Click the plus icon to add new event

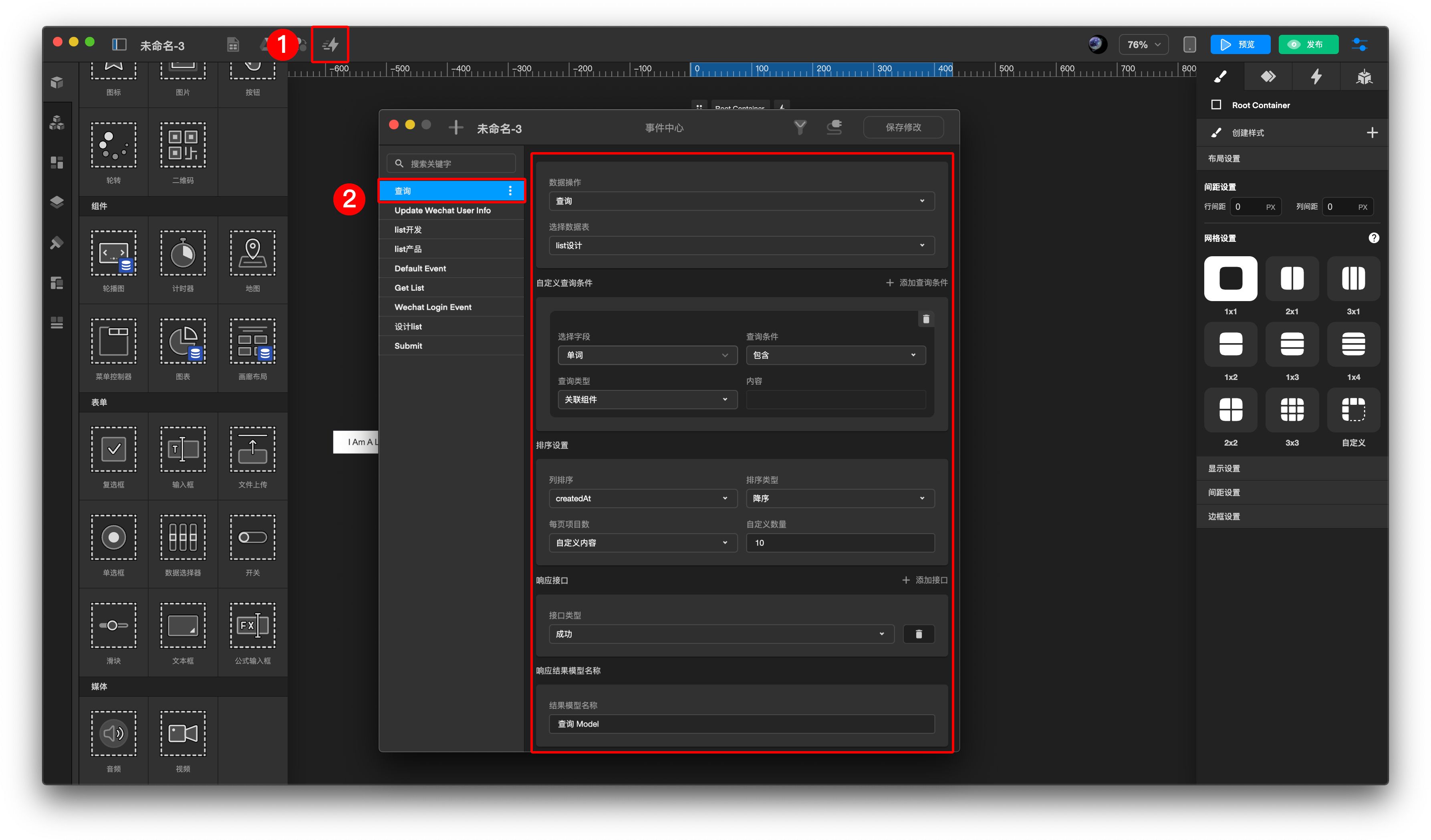pyautogui.click(x=456, y=127)
